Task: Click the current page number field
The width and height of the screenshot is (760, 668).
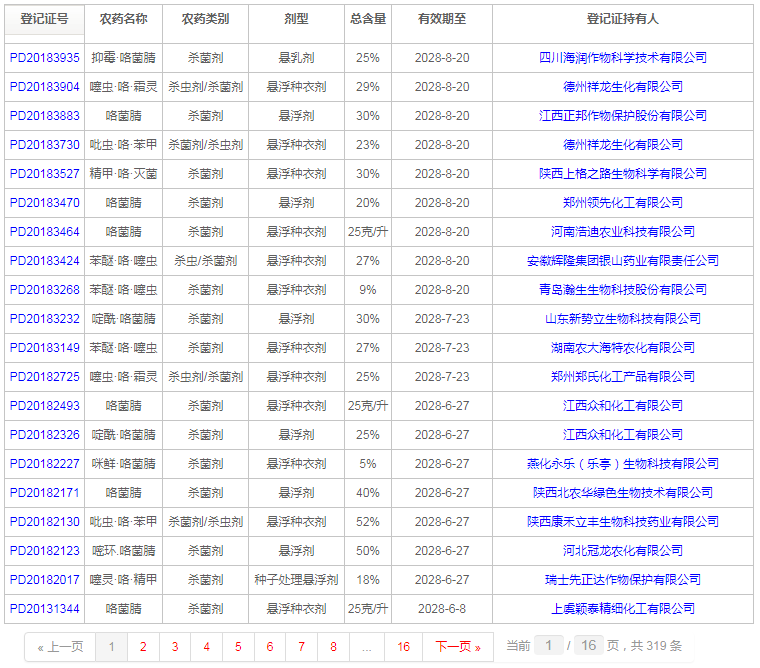Action: point(549,645)
